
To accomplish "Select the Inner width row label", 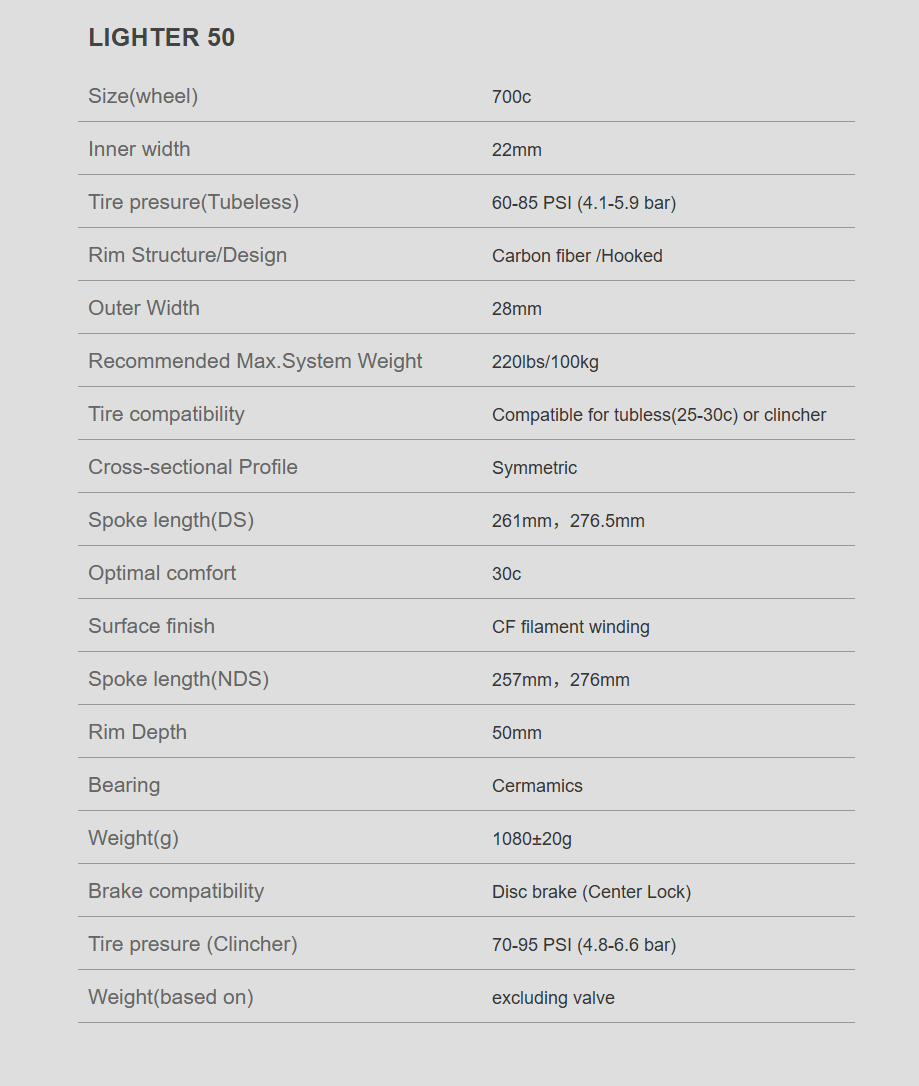I will (x=139, y=149).
